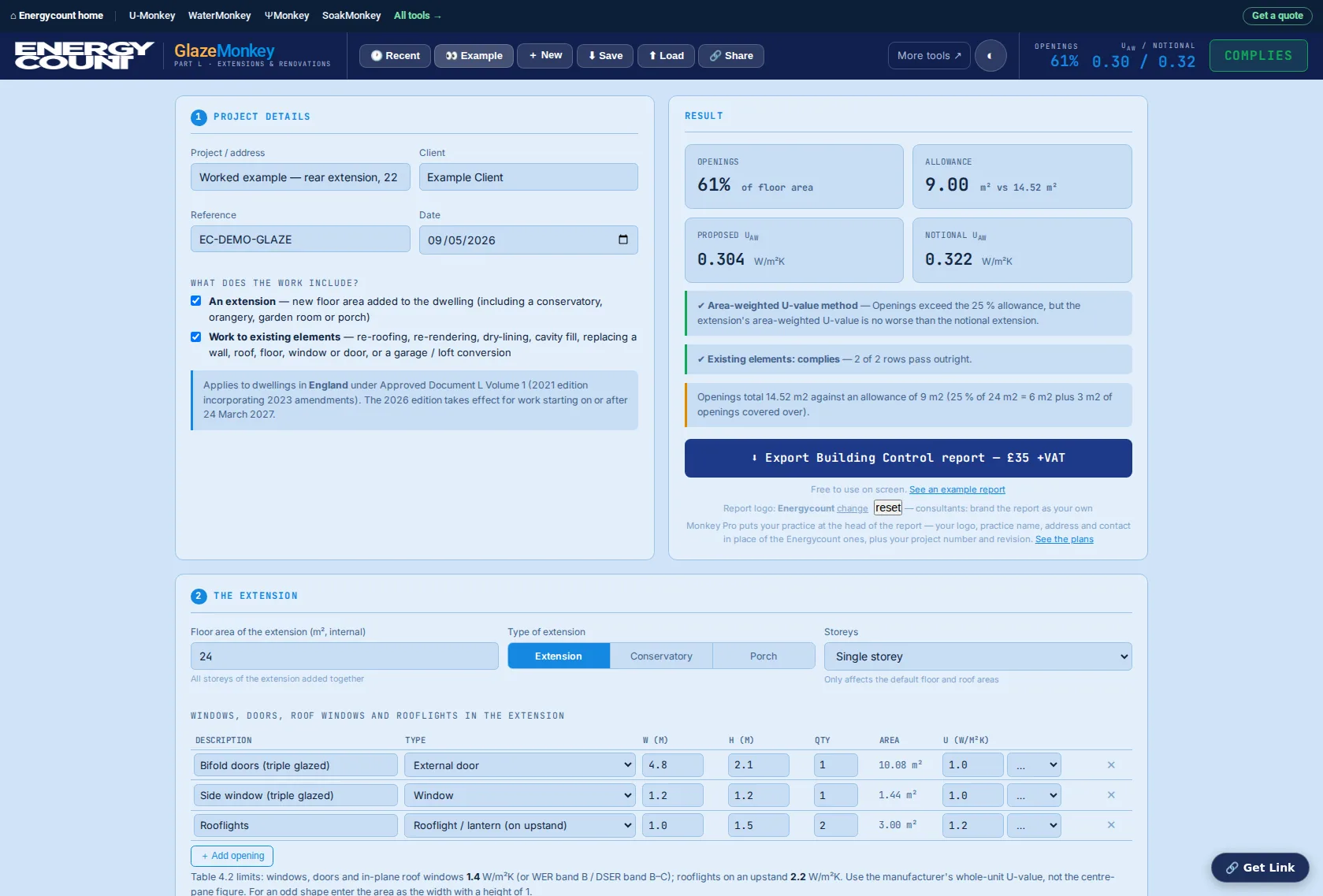Remove the Side window row
The height and width of the screenshot is (896, 1323).
[1111, 795]
